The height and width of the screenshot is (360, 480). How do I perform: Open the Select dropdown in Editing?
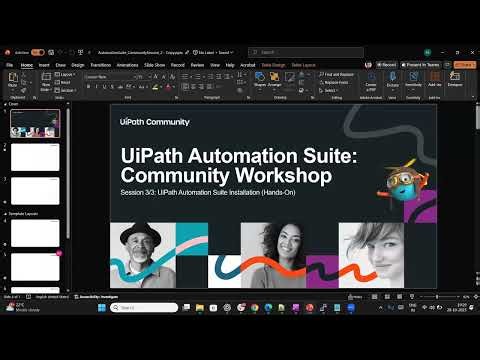coord(329,90)
